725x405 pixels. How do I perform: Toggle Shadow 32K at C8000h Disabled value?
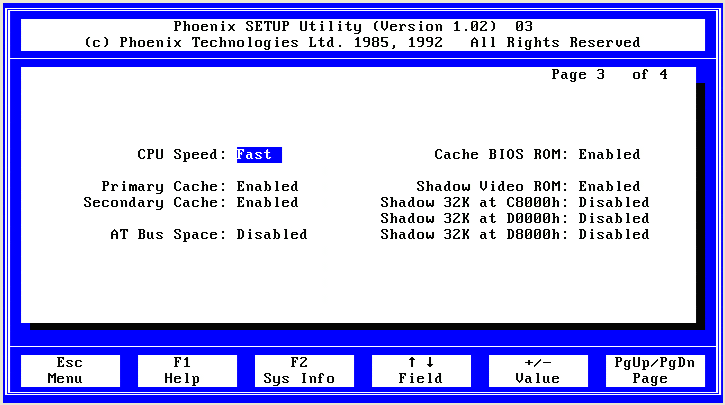click(614, 202)
